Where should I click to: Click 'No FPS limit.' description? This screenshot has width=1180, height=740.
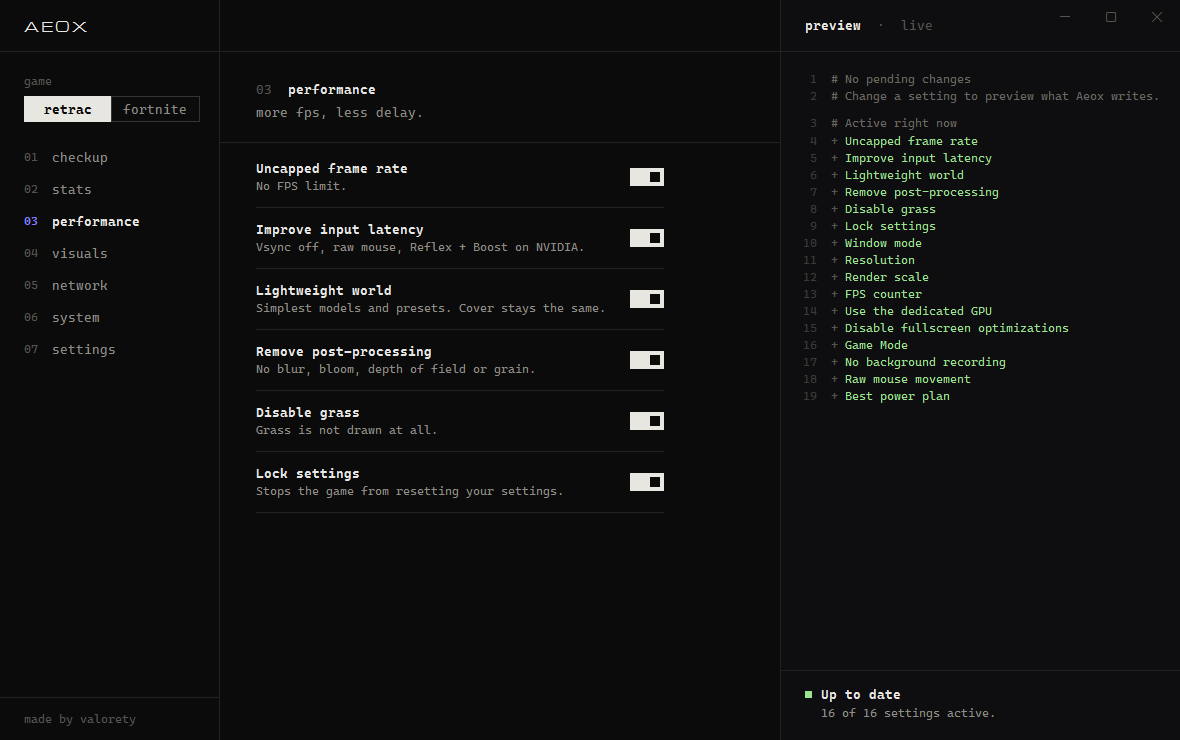pos(301,186)
